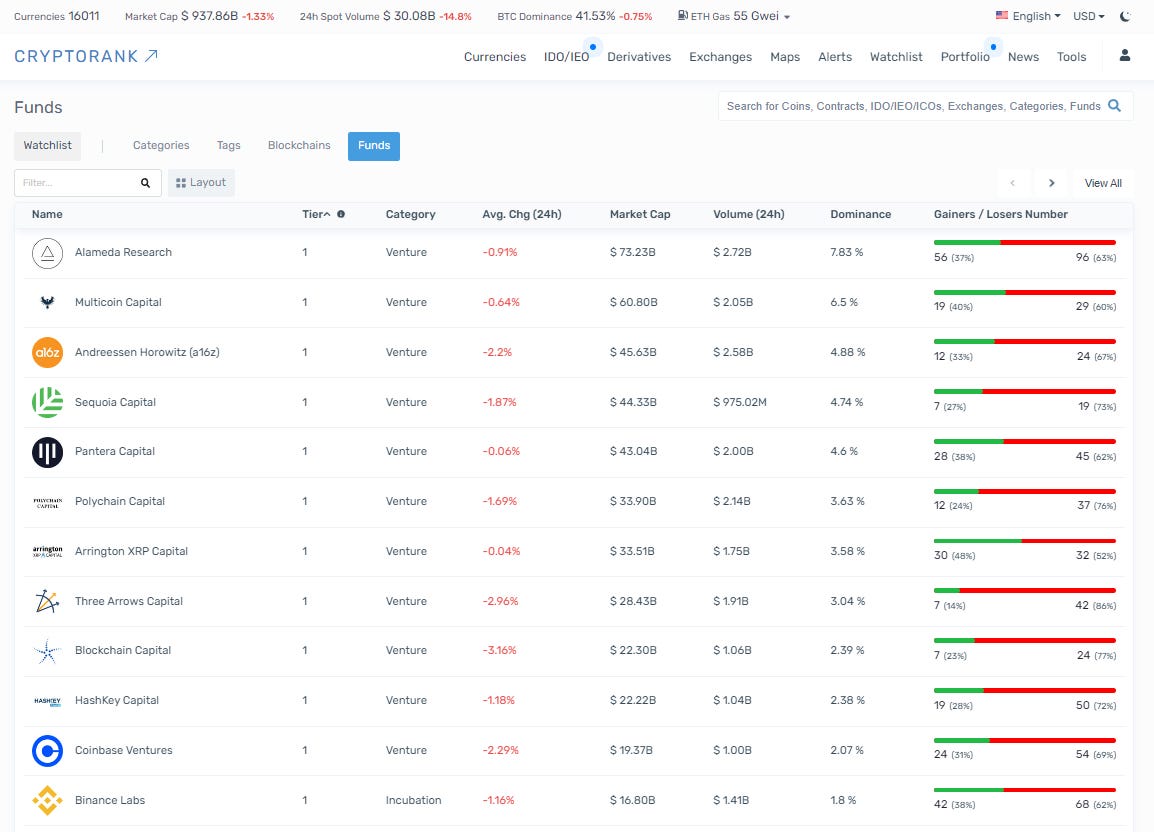Select the Binance Labs diamond logo
Viewport: 1154px width, 832px height.
pos(47,800)
